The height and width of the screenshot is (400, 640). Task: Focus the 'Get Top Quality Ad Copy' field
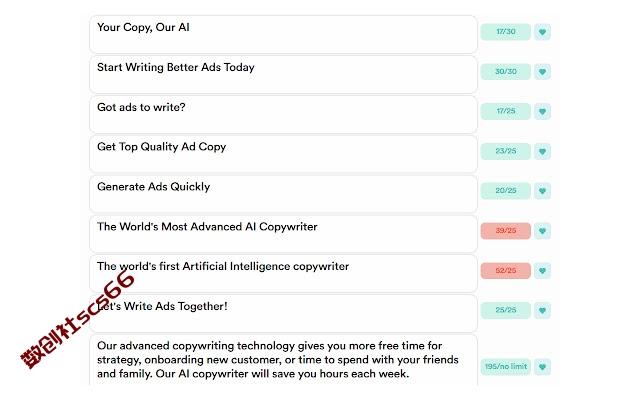coord(283,154)
